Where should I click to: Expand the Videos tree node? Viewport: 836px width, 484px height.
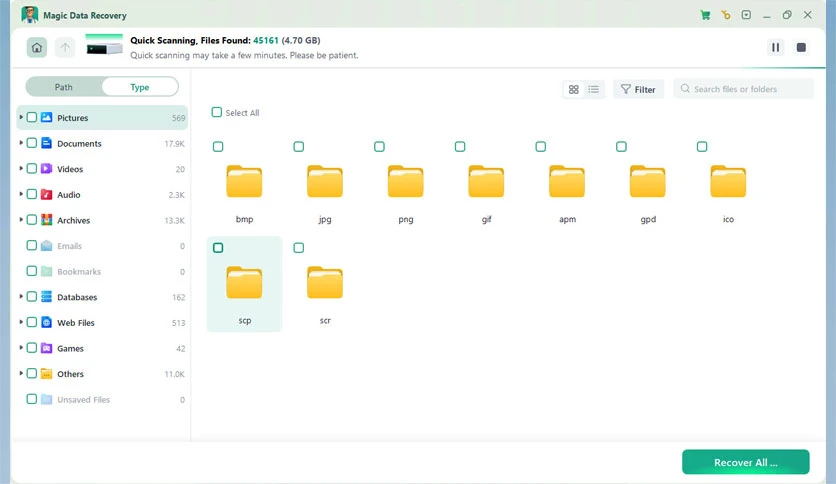coord(21,168)
